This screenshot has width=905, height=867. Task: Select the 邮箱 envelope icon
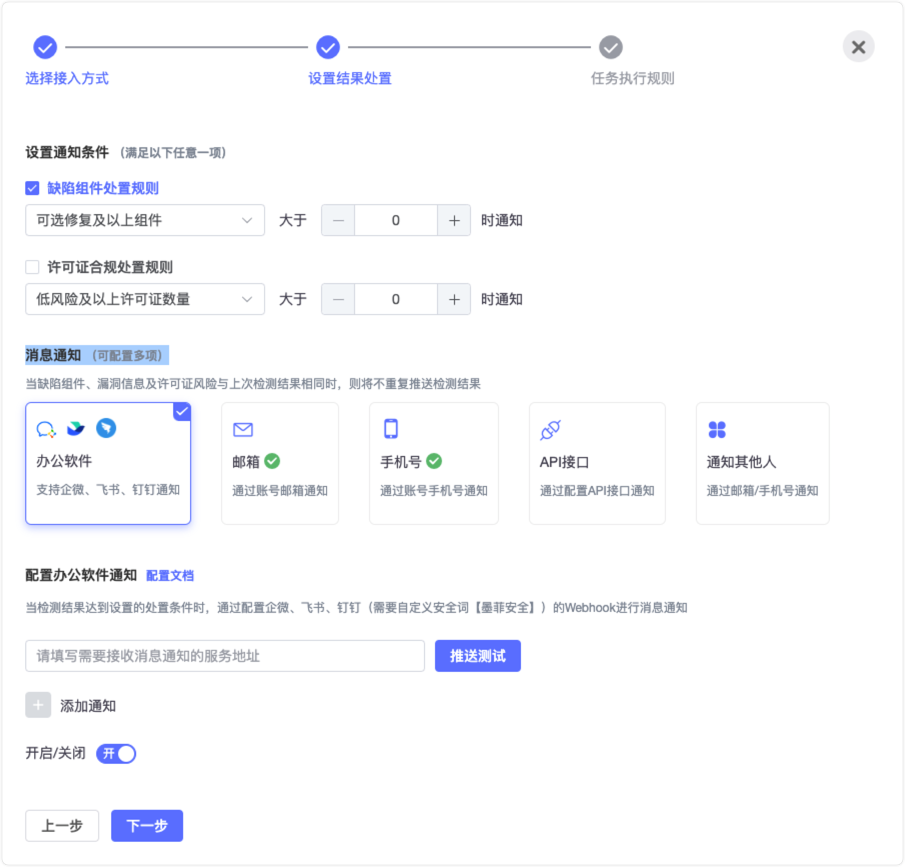pos(243,430)
